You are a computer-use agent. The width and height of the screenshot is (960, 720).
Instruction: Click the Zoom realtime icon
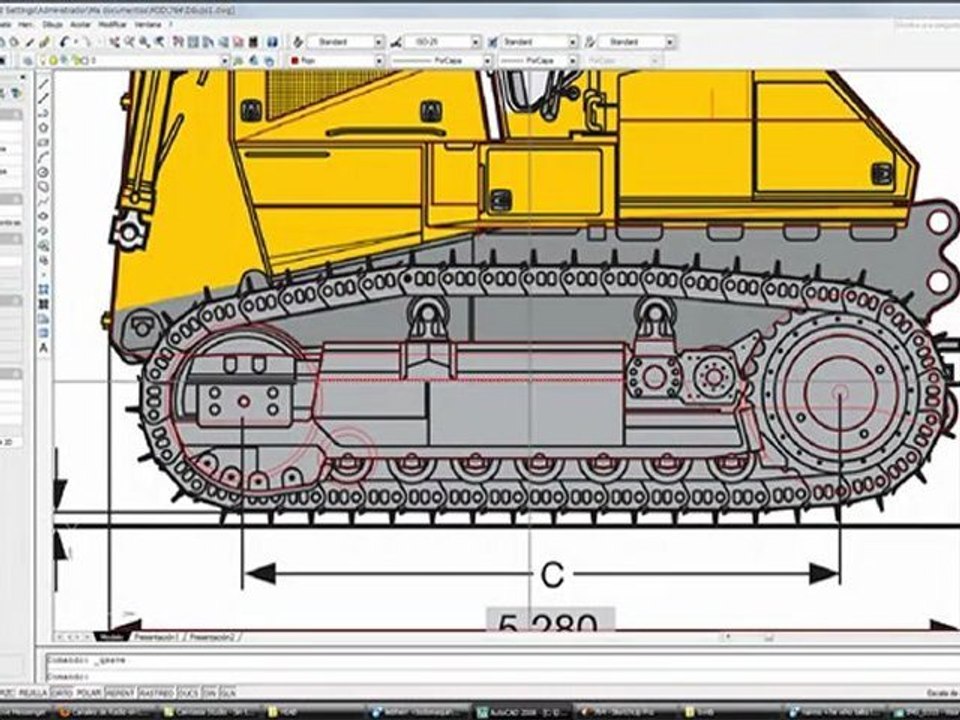pos(129,42)
